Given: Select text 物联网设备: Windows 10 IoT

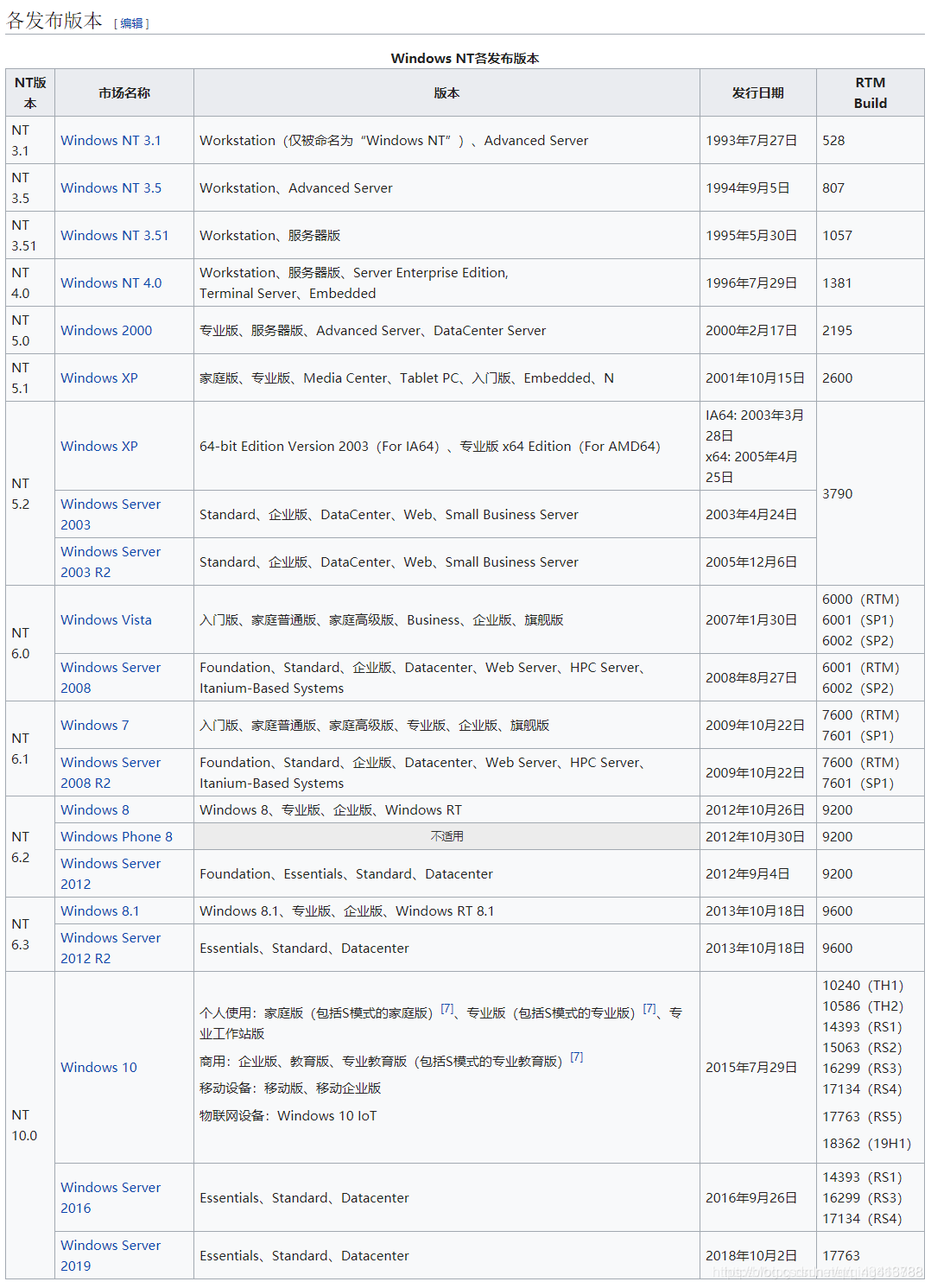Looking at the screenshot, I should pyautogui.click(x=288, y=1116).
